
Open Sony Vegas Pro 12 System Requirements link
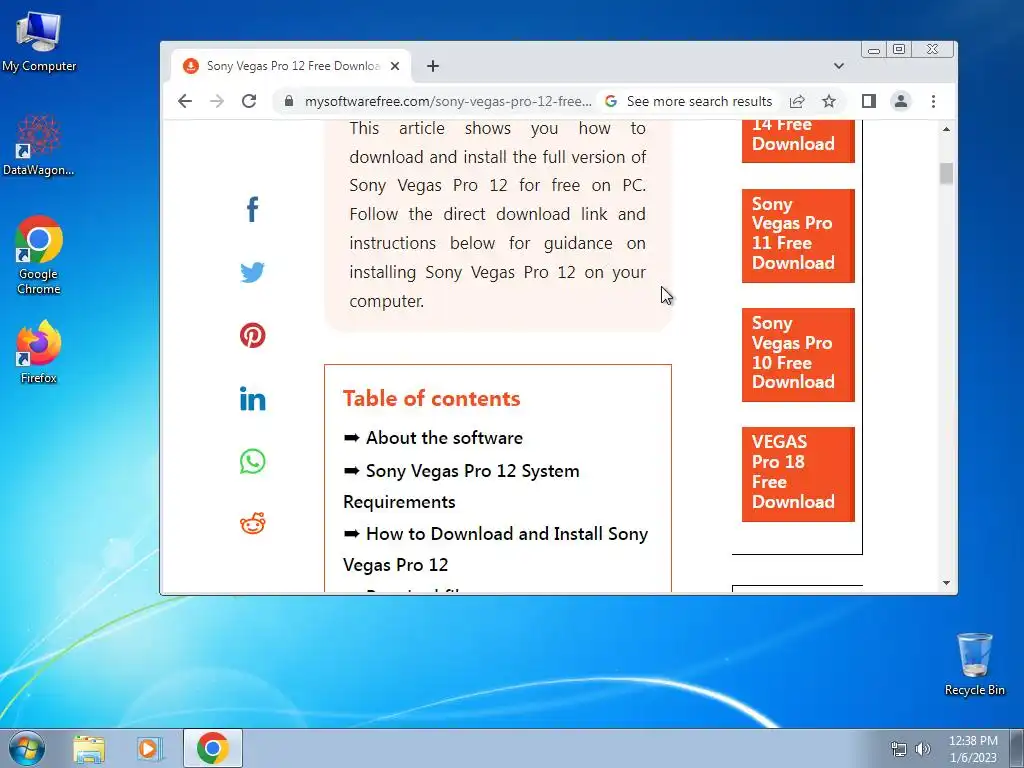click(461, 486)
